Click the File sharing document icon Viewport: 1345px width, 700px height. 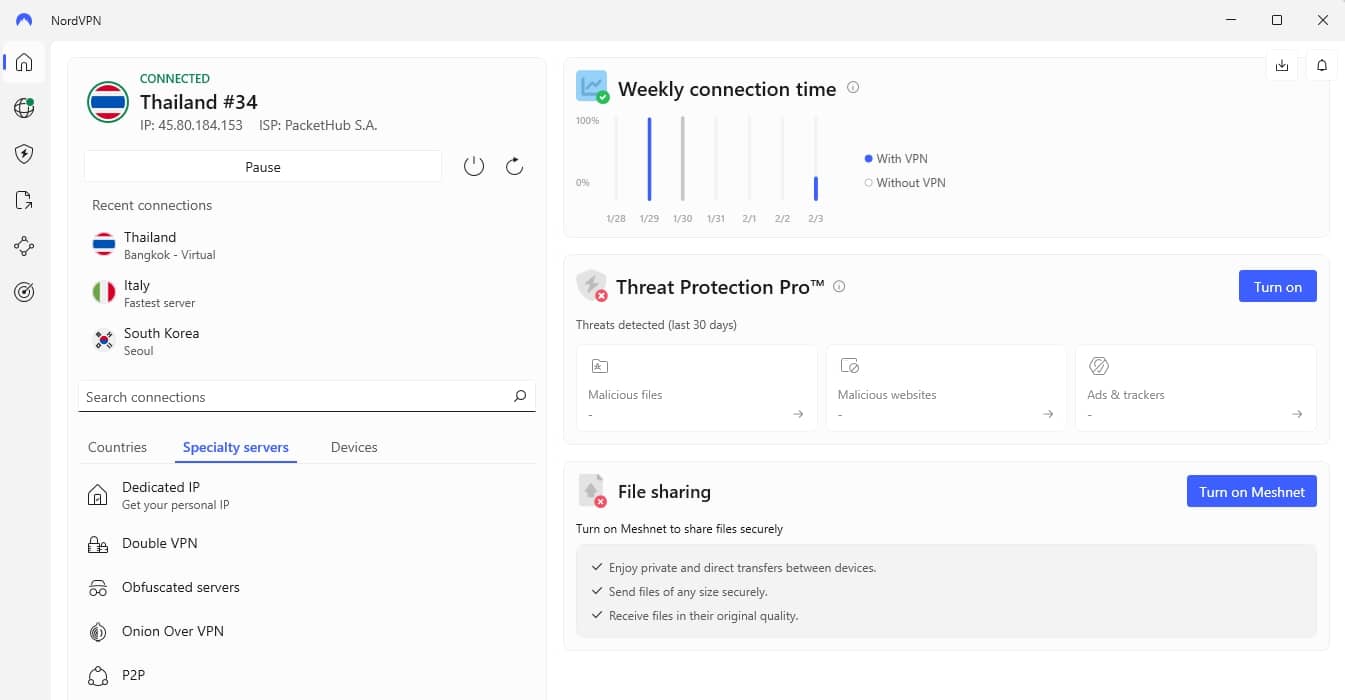tap(592, 491)
